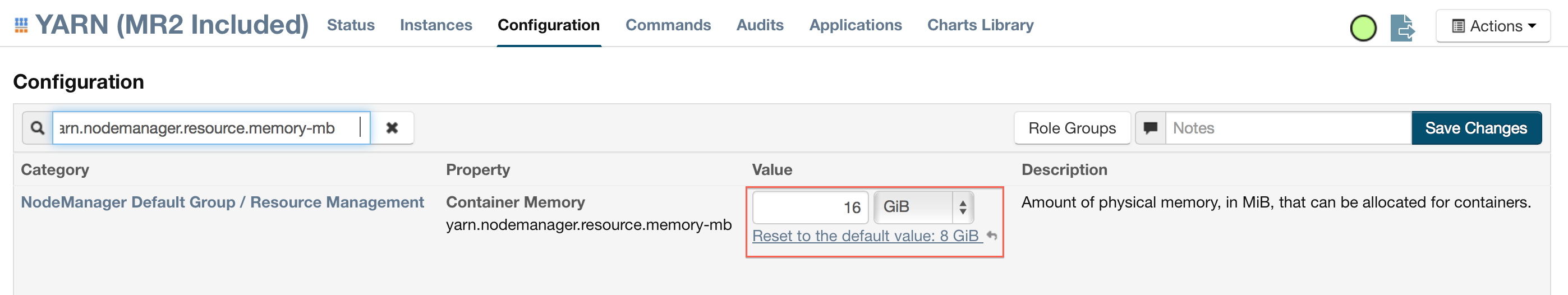
Task: Click the unit selector up-down arrows
Action: [x=962, y=208]
